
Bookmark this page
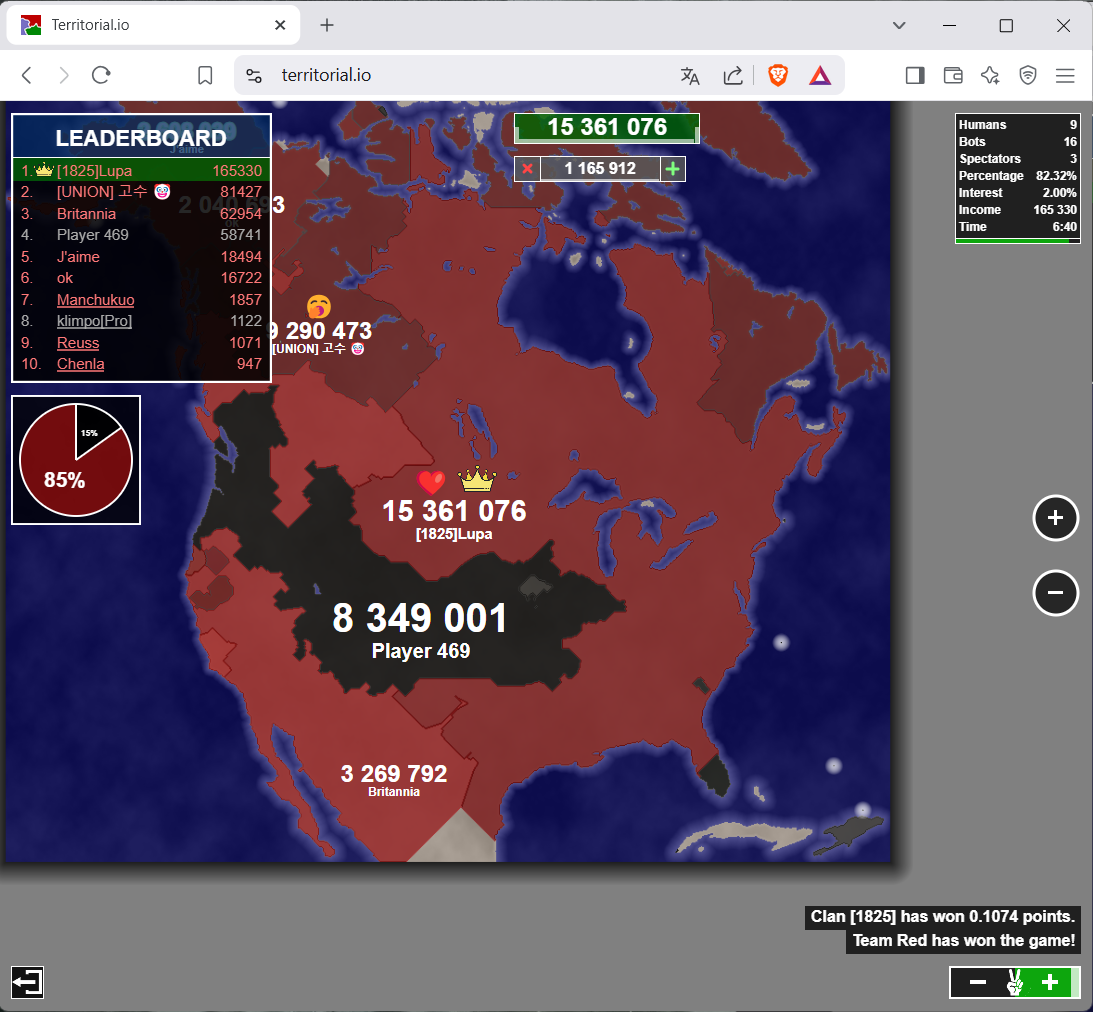click(x=205, y=75)
